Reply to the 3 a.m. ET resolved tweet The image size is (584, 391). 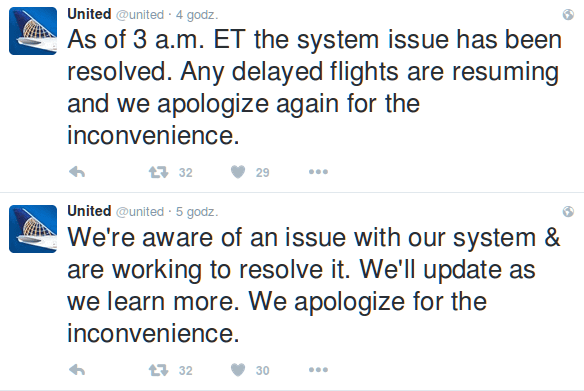tap(77, 172)
